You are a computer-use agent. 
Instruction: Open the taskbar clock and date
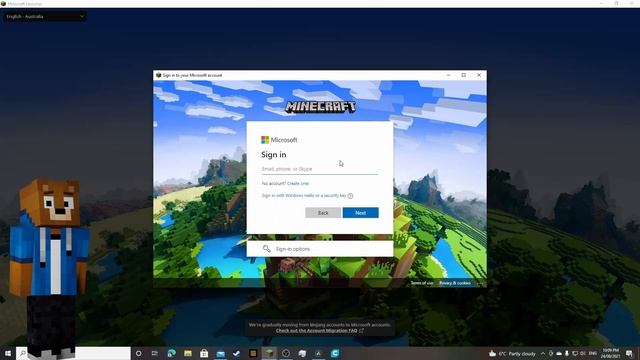(x=610, y=353)
